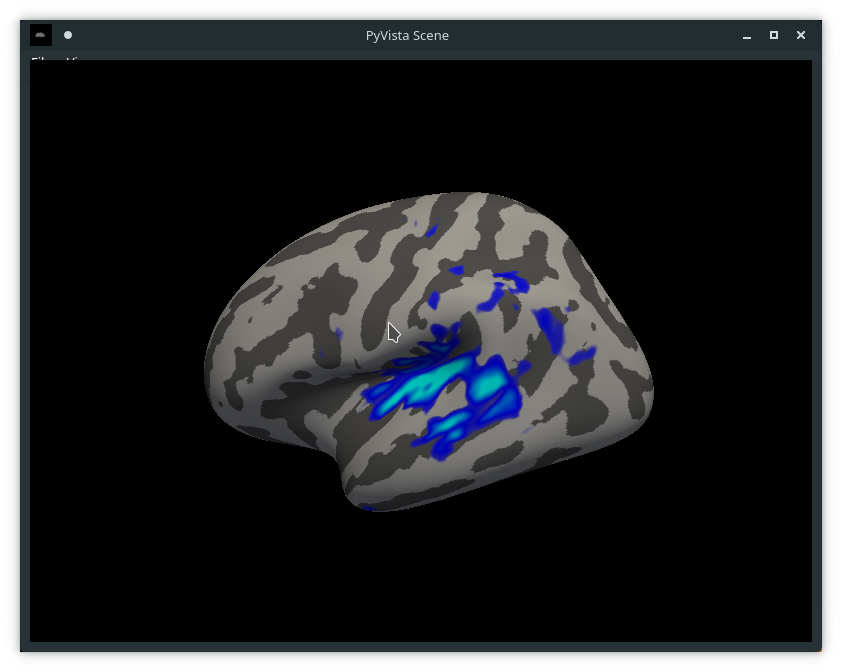
Task: Click the "PyVista Scene" title text
Action: pos(407,35)
